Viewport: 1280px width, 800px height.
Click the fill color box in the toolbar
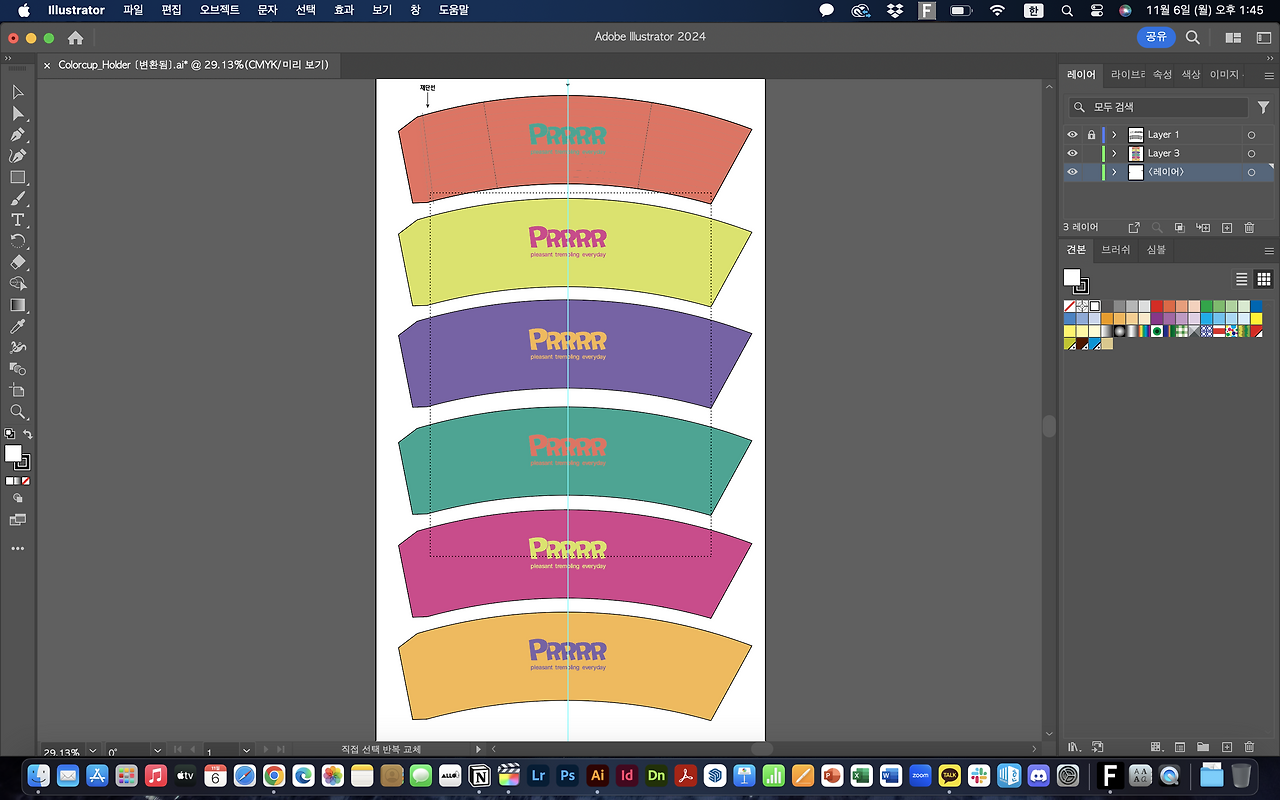click(x=13, y=454)
